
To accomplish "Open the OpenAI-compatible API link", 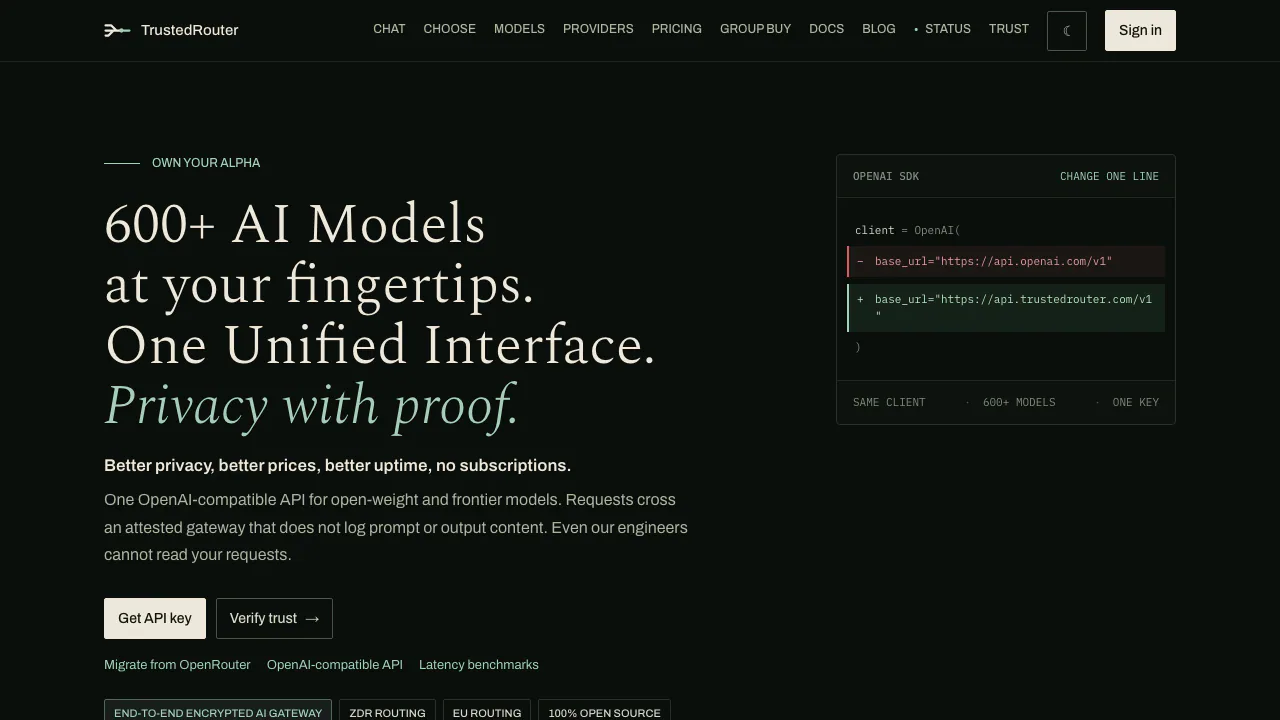I will click(x=335, y=665).
